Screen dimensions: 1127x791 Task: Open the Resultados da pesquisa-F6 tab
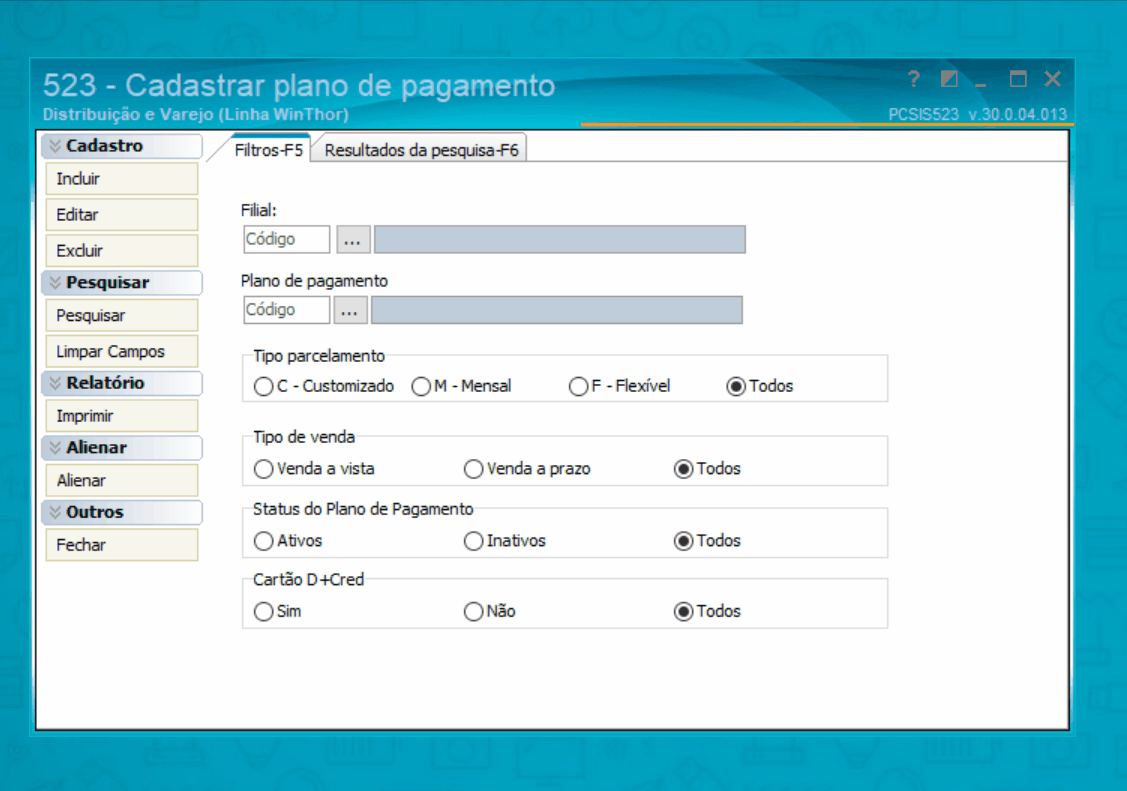point(421,150)
